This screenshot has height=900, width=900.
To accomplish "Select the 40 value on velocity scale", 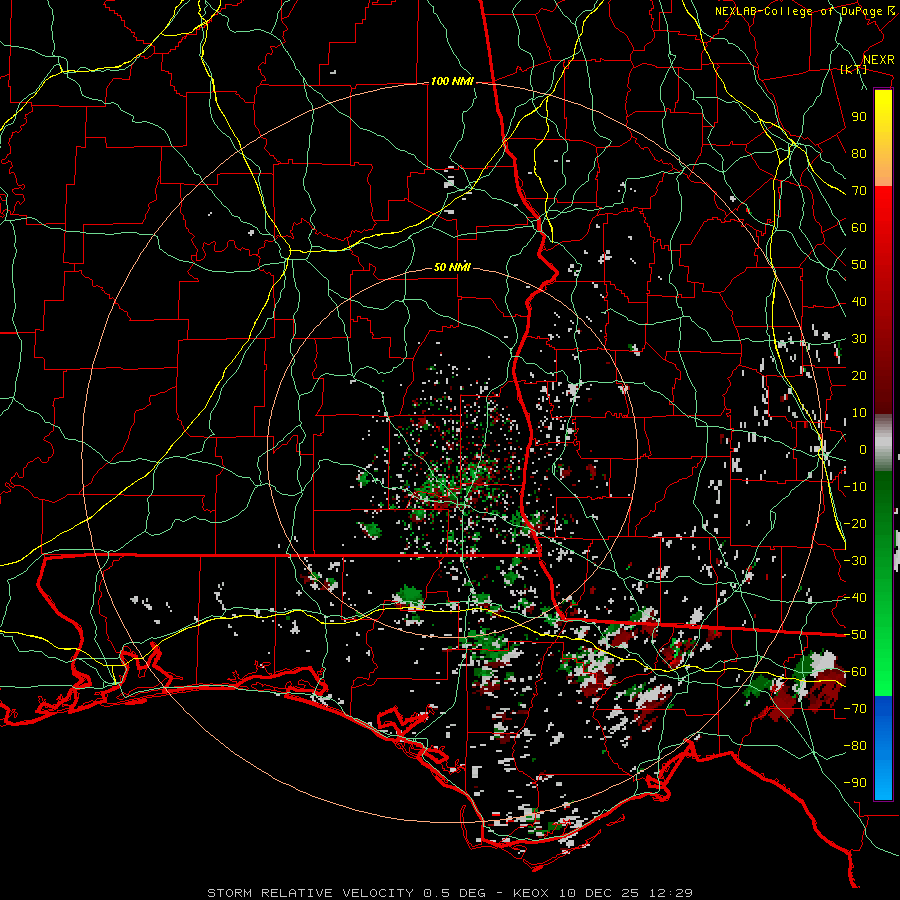I will tap(859, 302).
